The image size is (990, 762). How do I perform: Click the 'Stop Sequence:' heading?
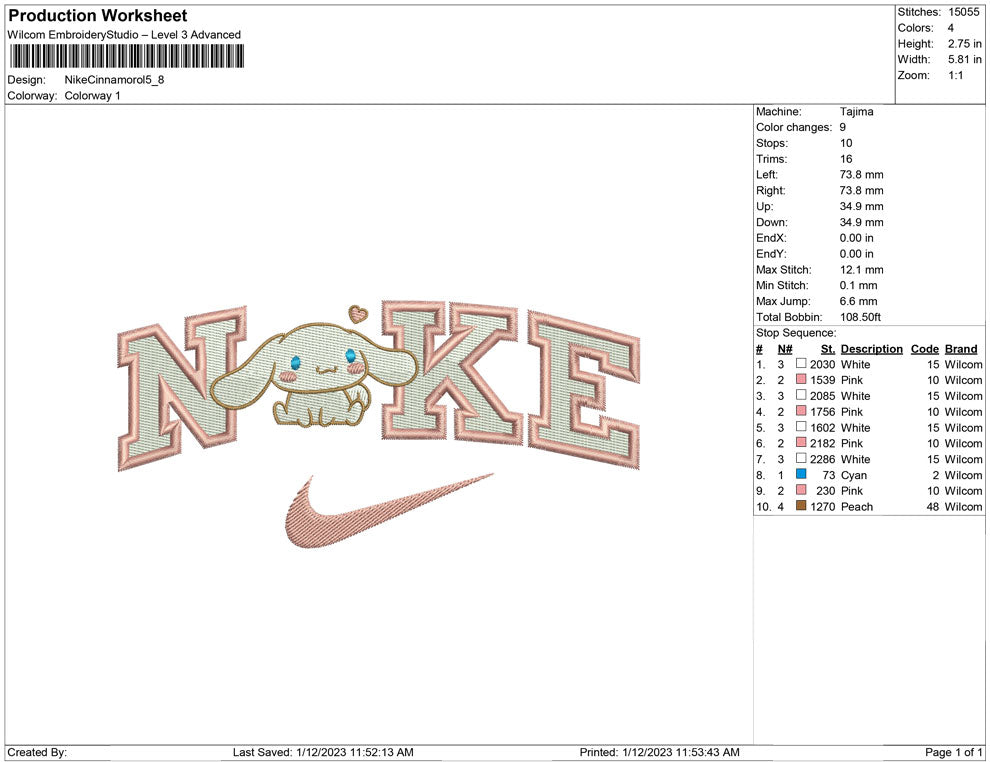pos(796,333)
